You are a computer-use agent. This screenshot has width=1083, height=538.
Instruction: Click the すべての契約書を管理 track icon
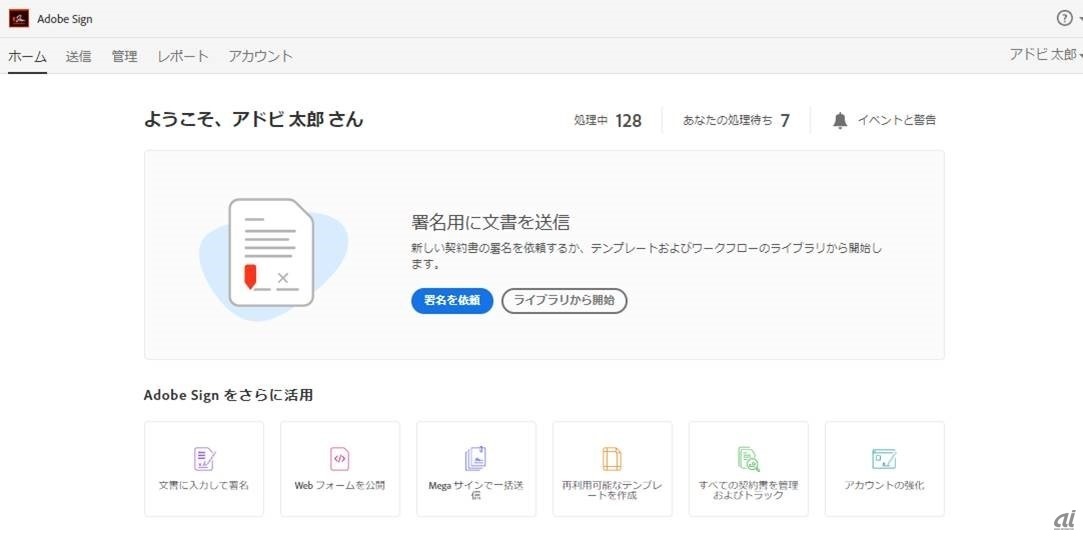pyautogui.click(x=748, y=459)
